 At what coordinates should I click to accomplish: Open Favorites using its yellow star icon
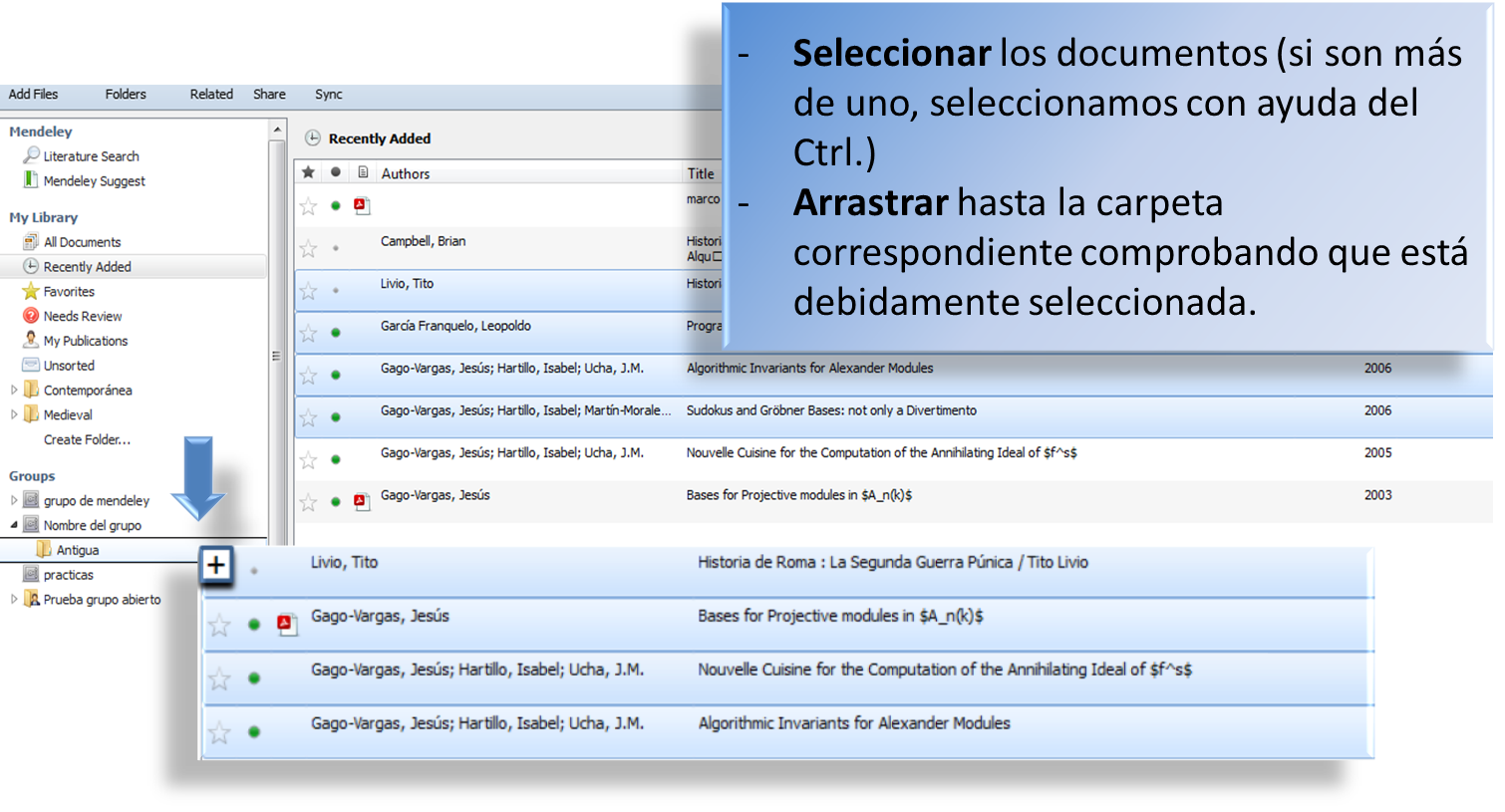coord(31,291)
